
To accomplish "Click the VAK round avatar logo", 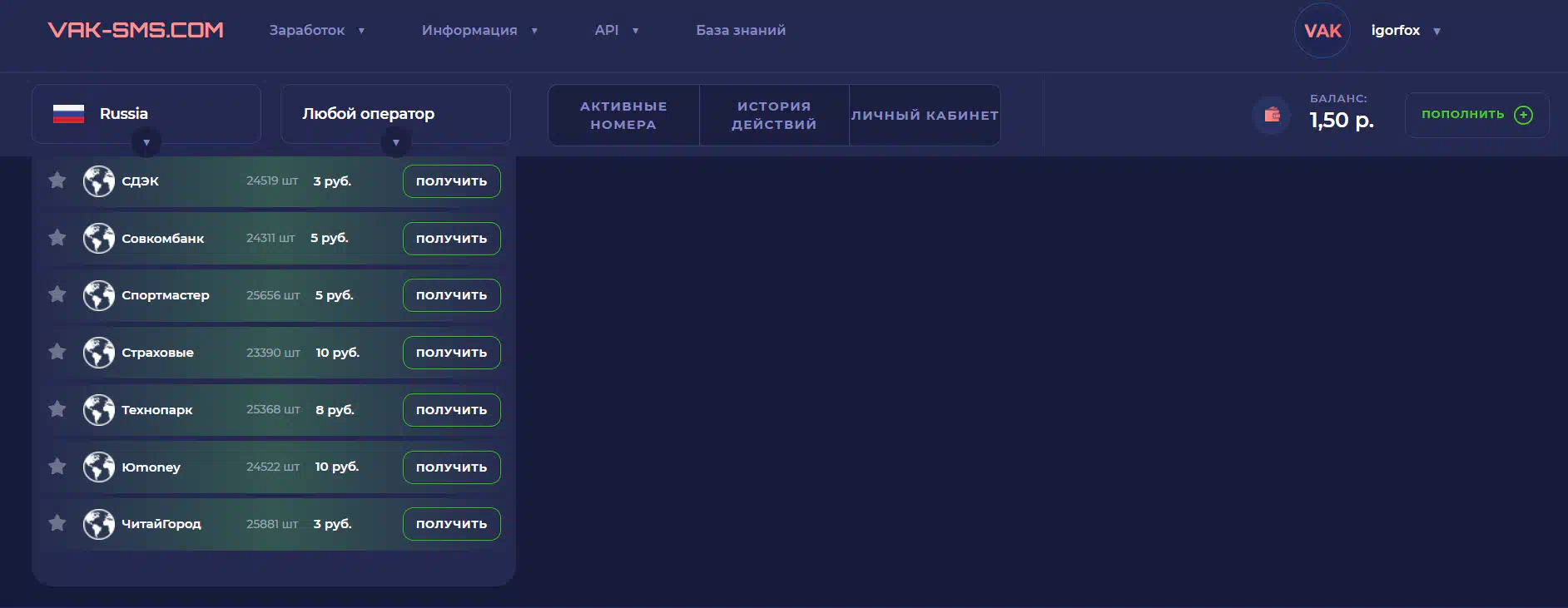I will click(1322, 31).
